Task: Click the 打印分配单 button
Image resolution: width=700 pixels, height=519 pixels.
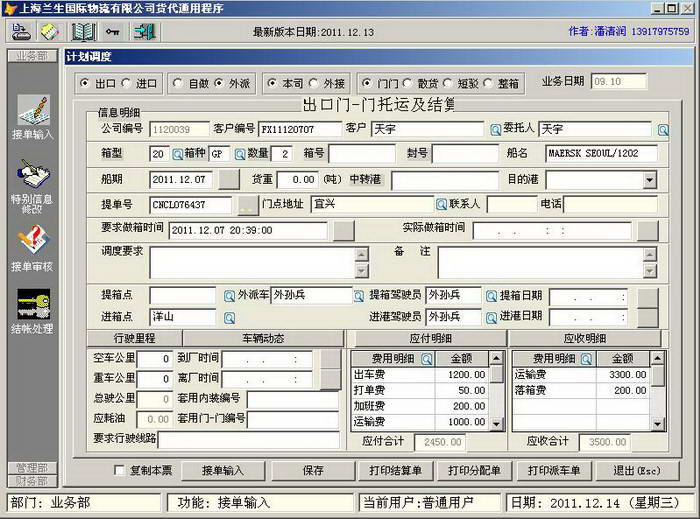Action: [x=474, y=470]
